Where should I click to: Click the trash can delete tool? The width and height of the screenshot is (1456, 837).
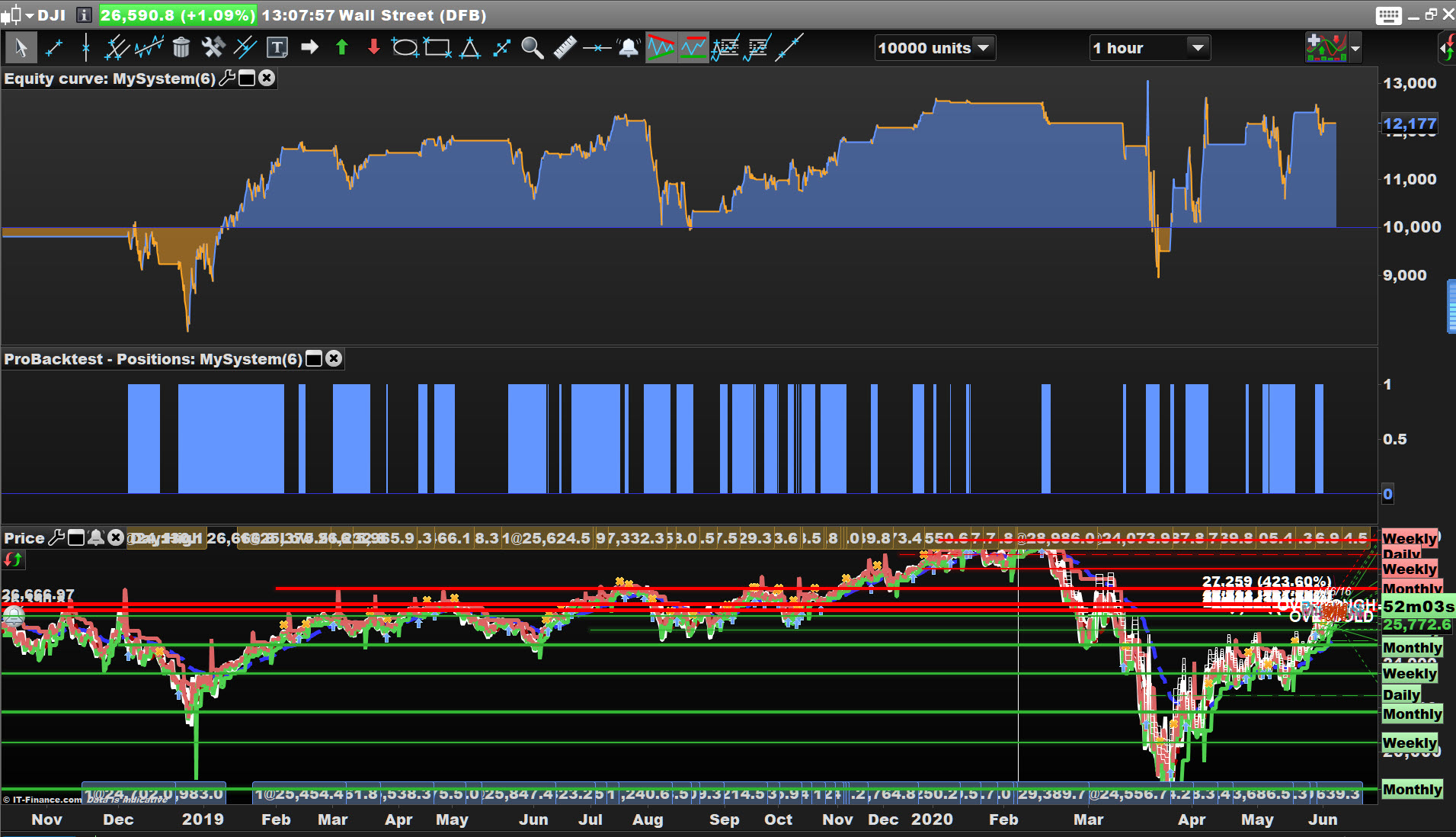click(181, 48)
